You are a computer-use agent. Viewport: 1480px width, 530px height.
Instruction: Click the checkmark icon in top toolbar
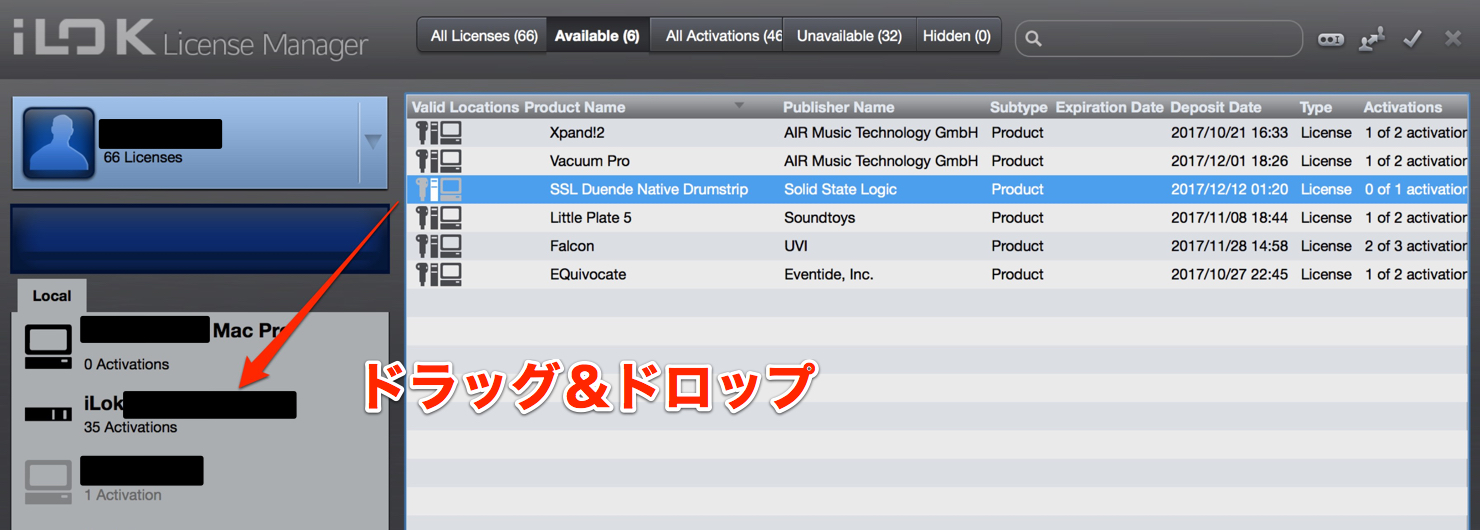point(1412,39)
